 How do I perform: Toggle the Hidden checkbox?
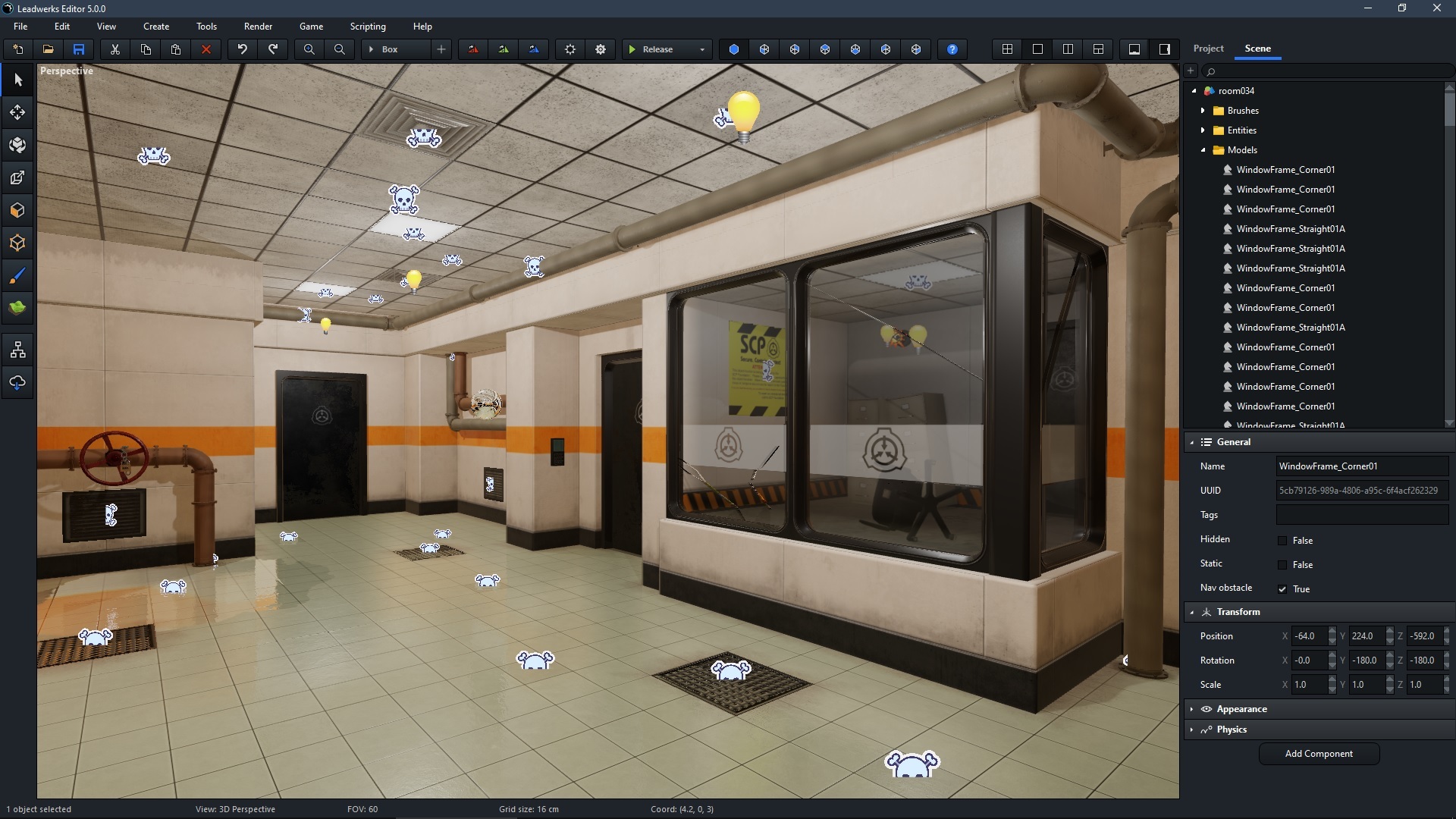click(1282, 541)
